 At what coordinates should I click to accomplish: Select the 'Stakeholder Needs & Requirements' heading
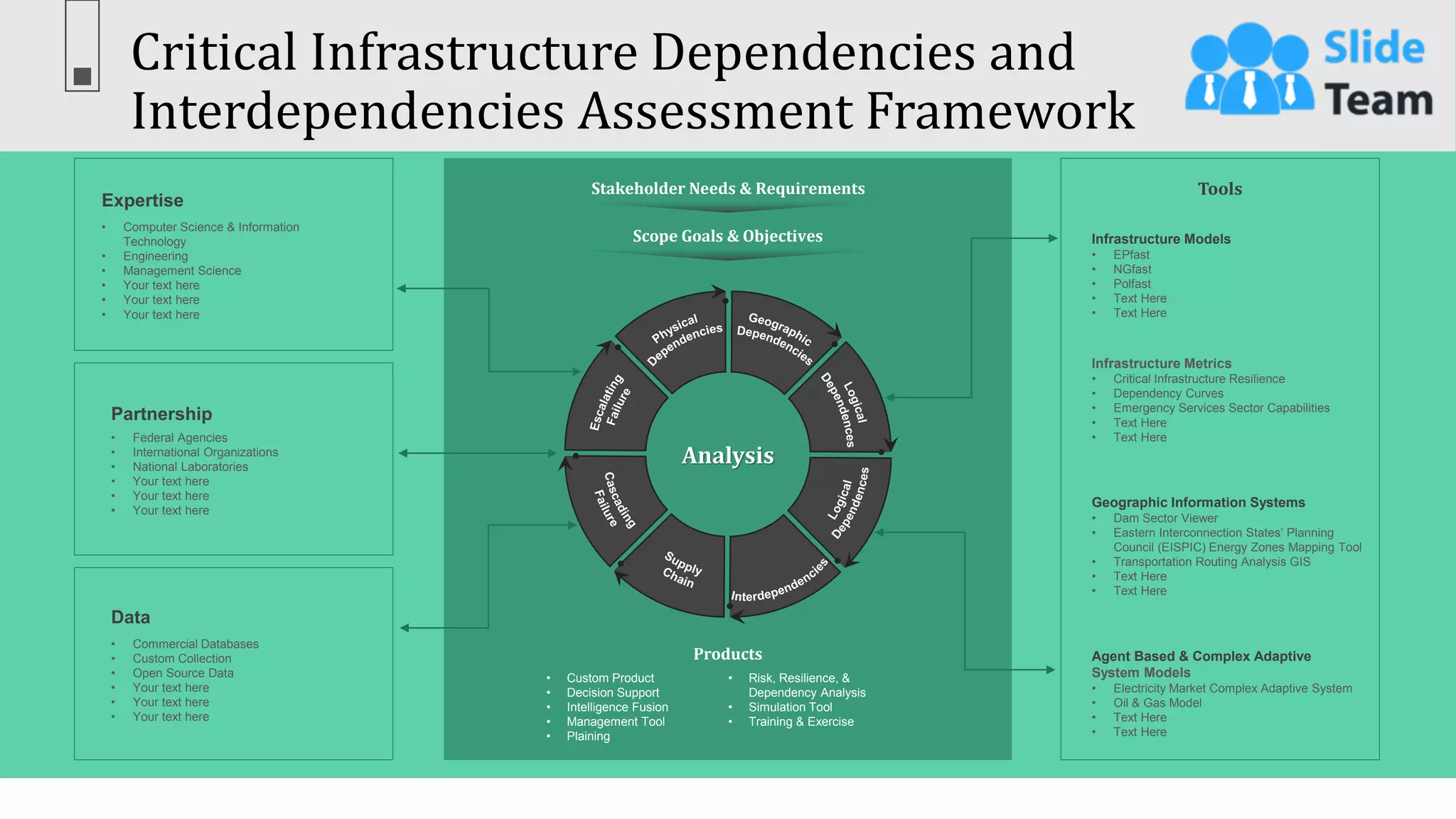(728, 188)
